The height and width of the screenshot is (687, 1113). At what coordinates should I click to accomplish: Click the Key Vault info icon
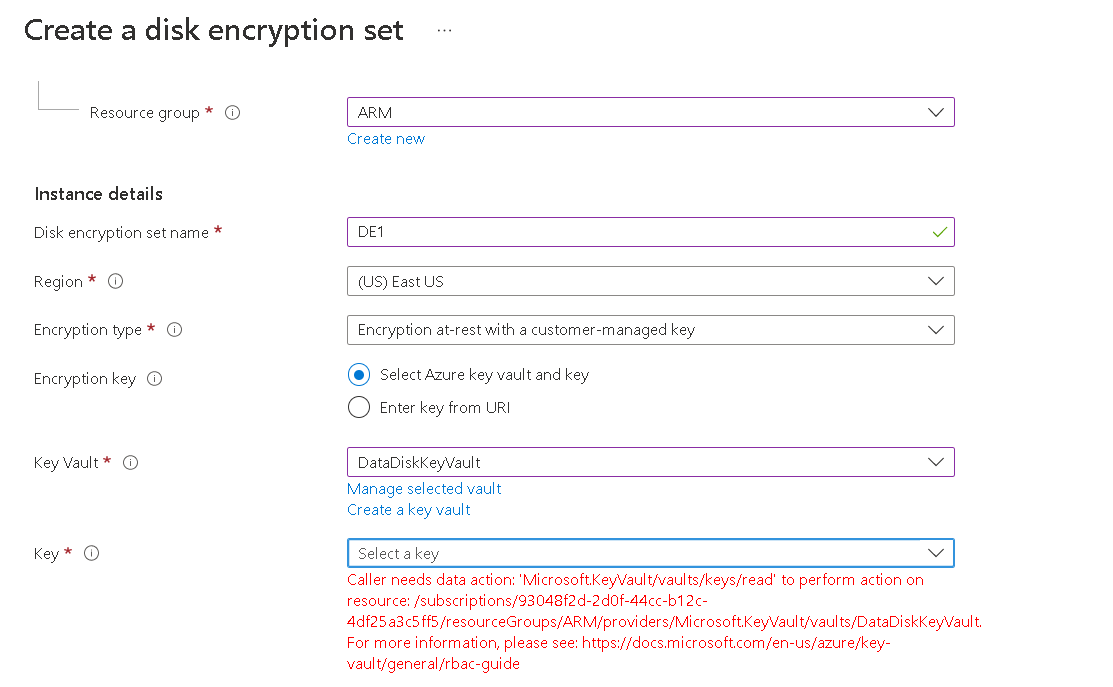point(131,463)
